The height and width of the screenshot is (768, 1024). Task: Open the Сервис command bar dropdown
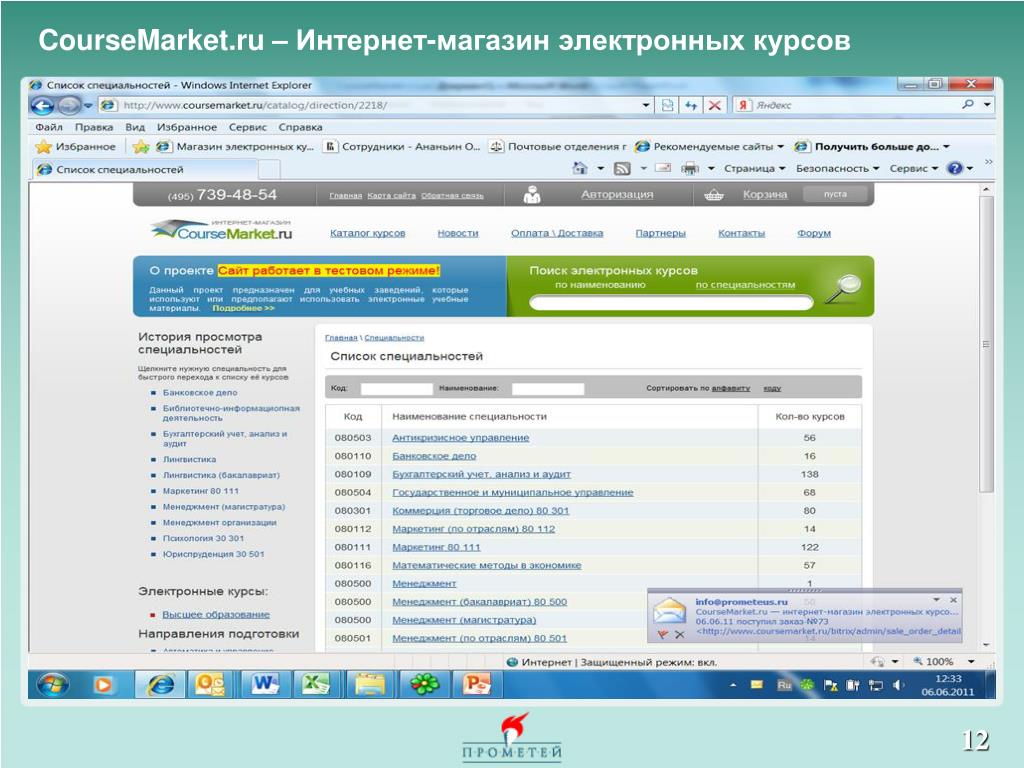[x=914, y=168]
